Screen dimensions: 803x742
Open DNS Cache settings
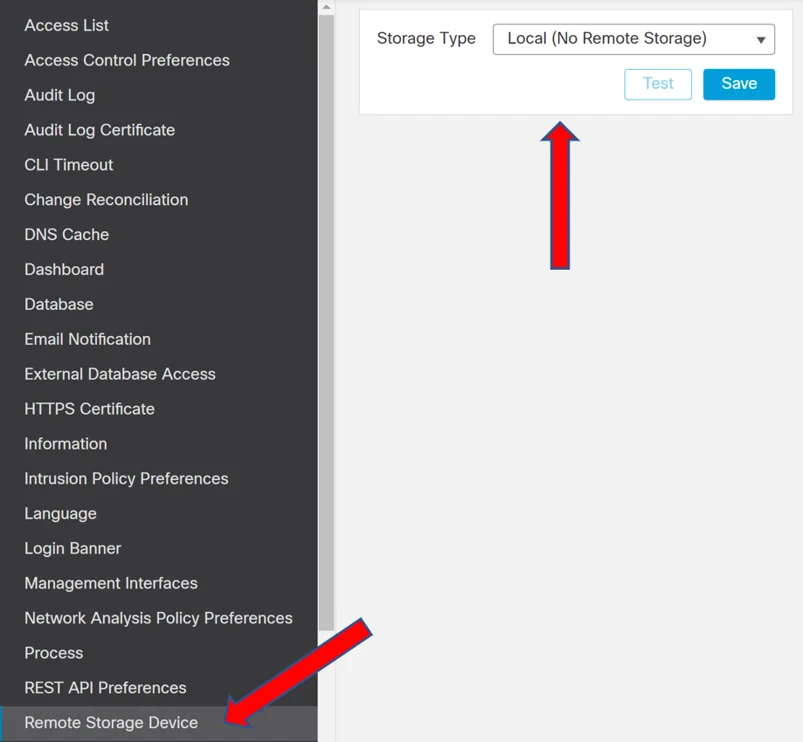click(67, 235)
